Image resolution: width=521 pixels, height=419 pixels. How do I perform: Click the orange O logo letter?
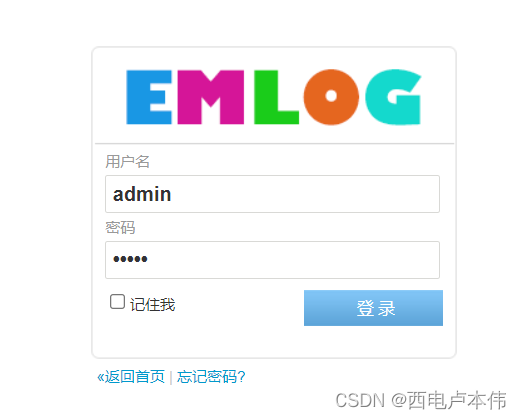pos(331,97)
